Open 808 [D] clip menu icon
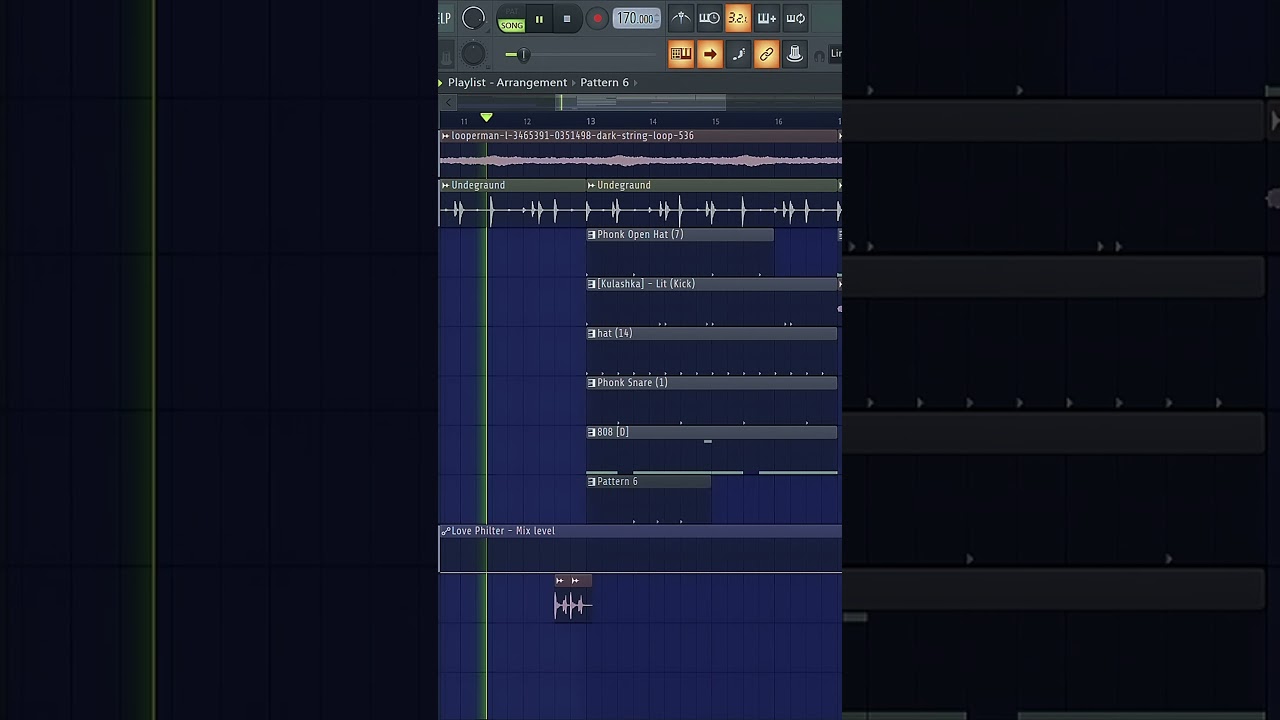Image resolution: width=1280 pixels, height=720 pixels. coord(591,432)
